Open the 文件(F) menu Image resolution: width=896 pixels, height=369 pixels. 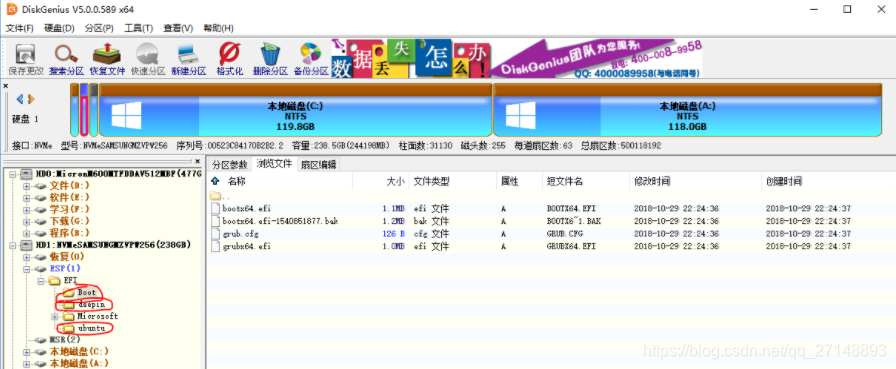pos(19,28)
